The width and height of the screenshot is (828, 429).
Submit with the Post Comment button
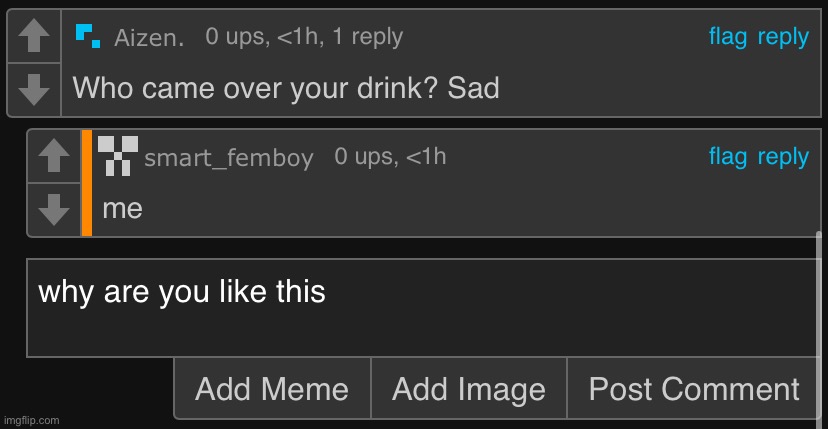tap(694, 389)
